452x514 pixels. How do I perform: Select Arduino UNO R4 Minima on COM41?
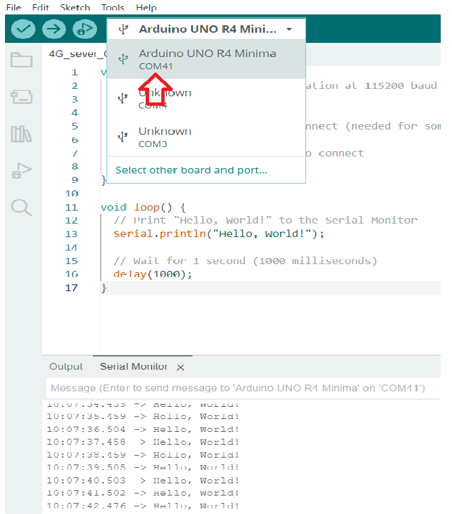tap(206, 59)
